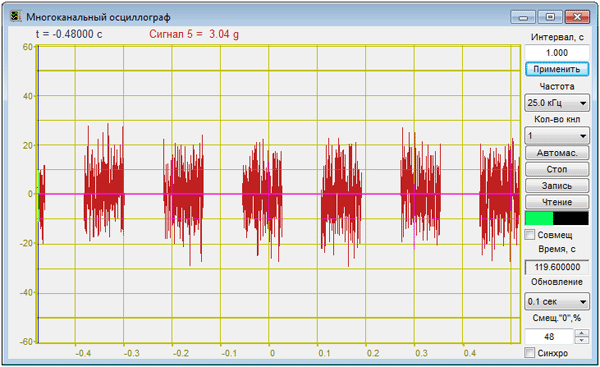Start recording with the Запись button

click(x=557, y=186)
